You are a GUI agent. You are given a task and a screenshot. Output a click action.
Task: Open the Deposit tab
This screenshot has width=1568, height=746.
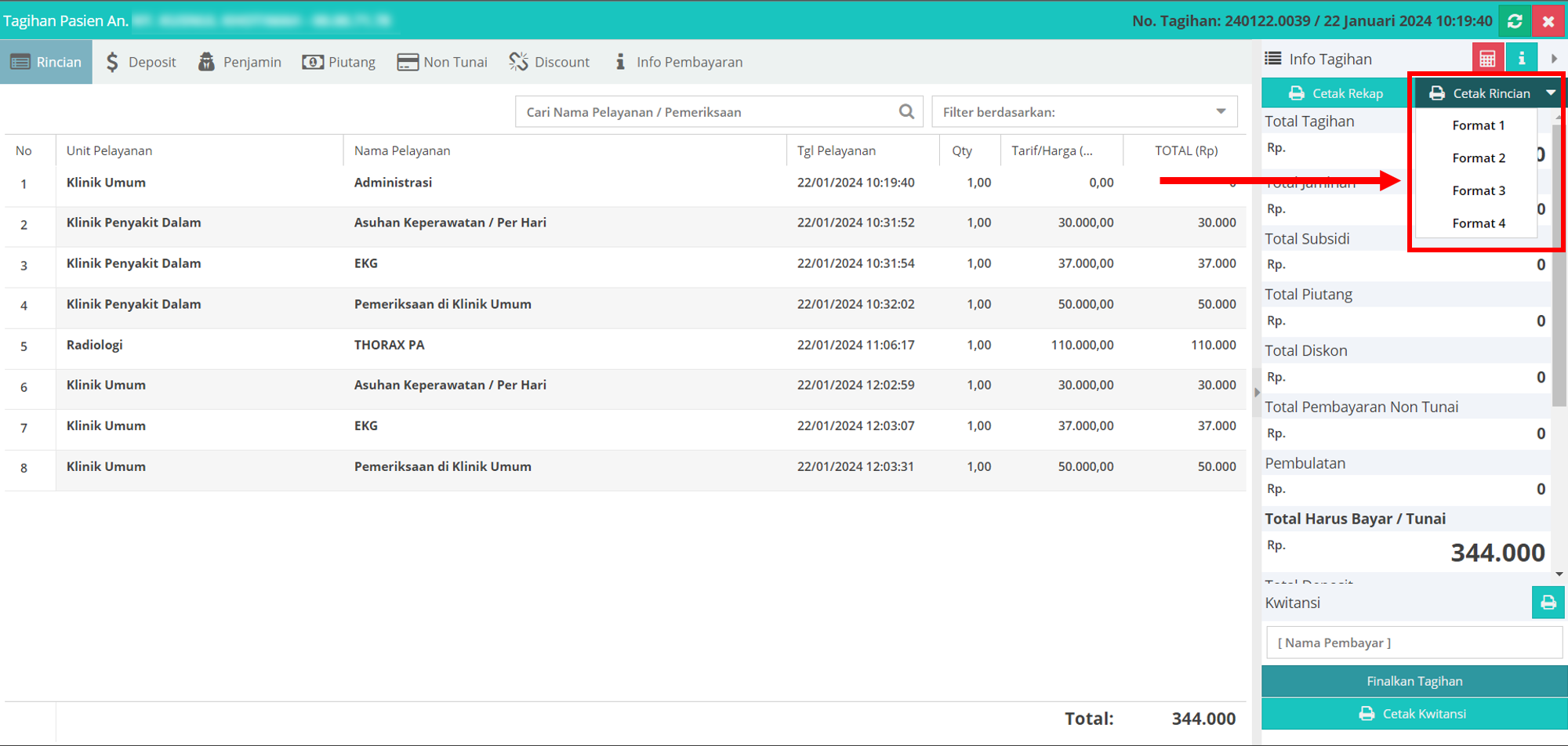click(x=141, y=62)
